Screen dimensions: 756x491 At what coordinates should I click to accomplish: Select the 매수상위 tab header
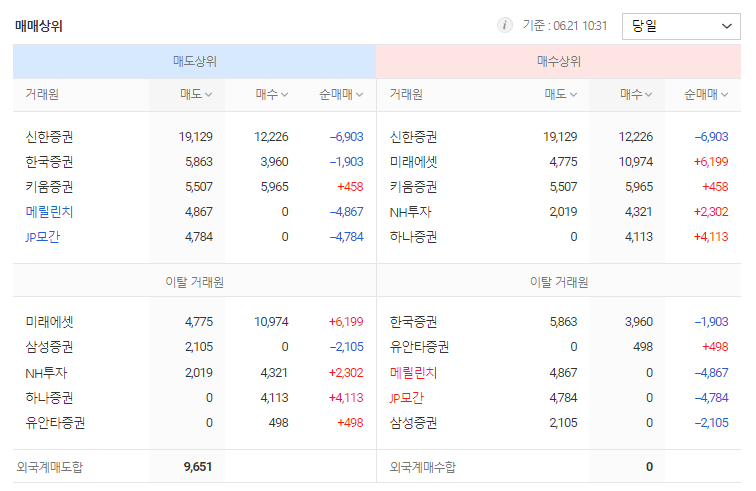558,61
